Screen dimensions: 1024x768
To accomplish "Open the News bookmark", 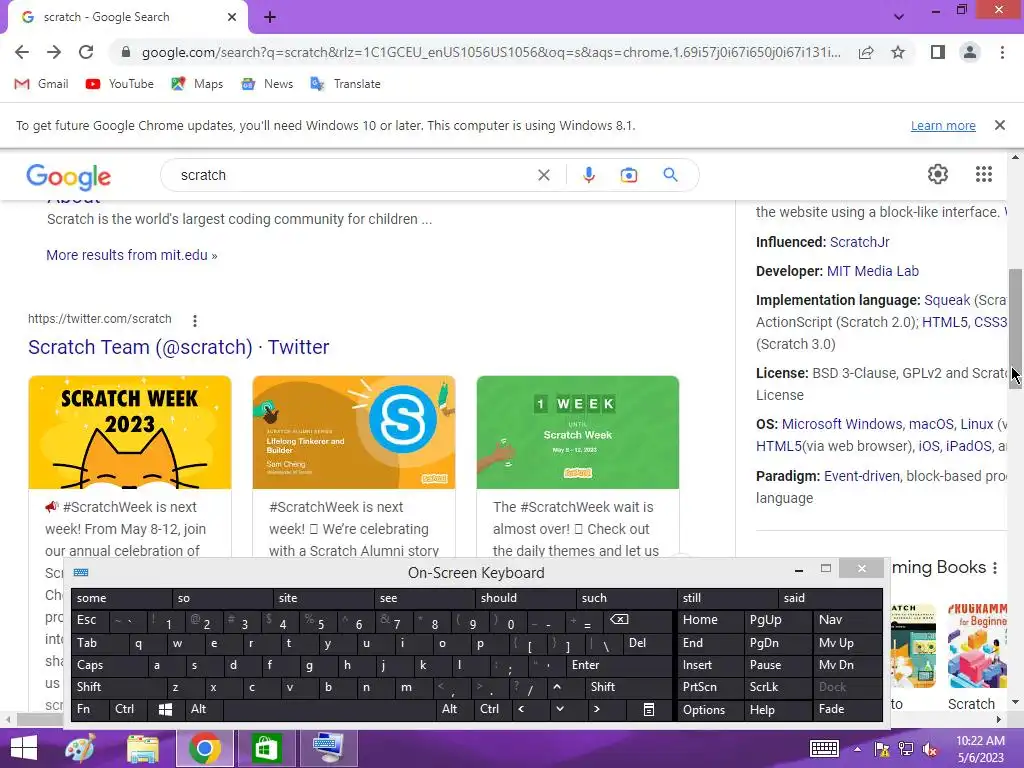I will 266,84.
